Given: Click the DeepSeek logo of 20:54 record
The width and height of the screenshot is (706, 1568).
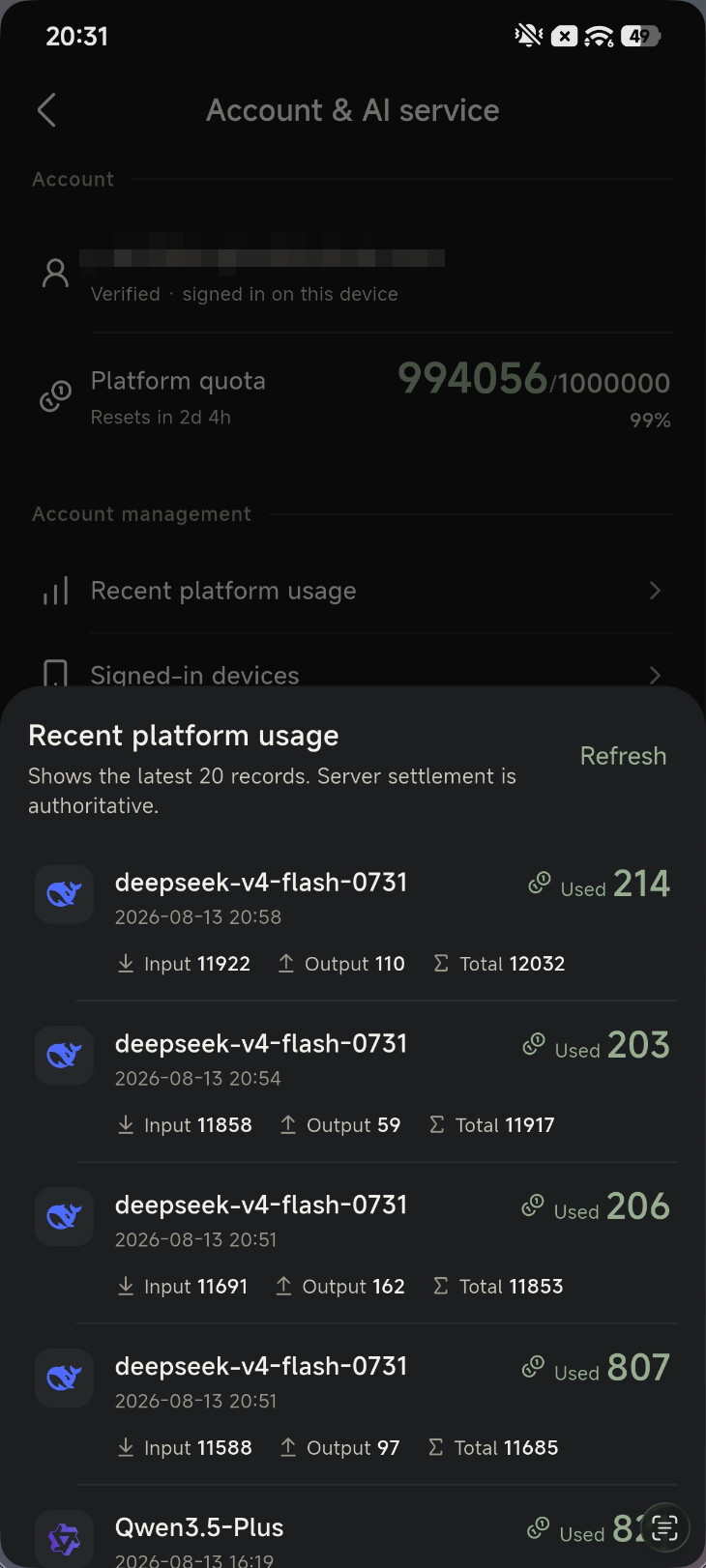Looking at the screenshot, I should pyautogui.click(x=65, y=1056).
